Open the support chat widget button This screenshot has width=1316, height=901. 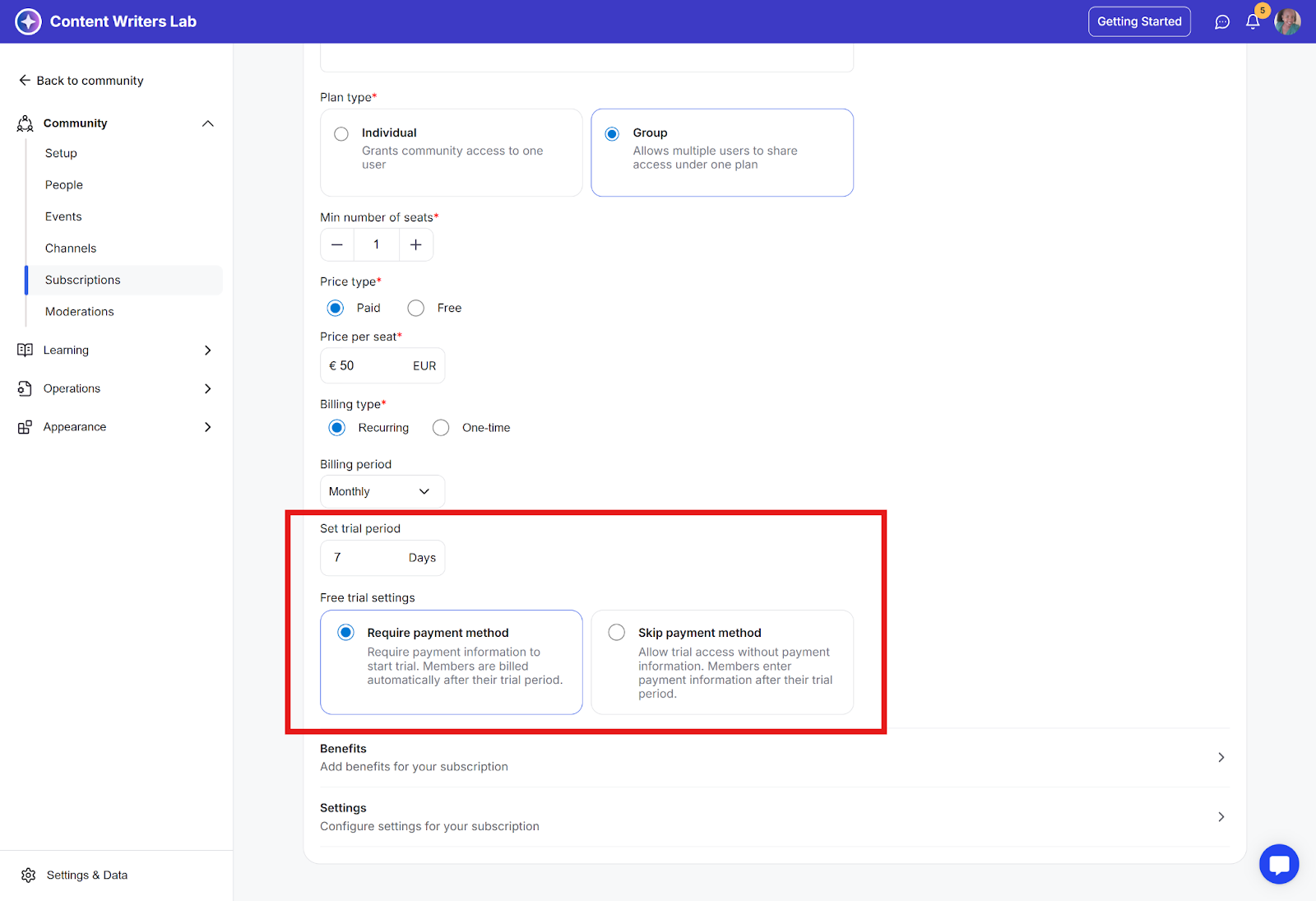click(x=1279, y=865)
